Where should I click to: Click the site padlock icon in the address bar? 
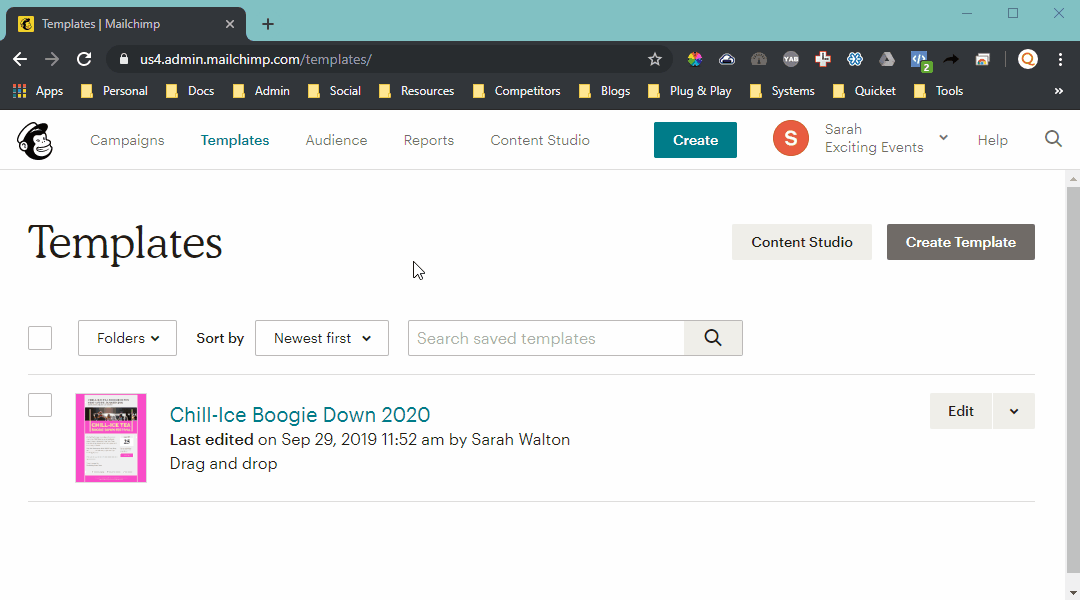(x=124, y=59)
